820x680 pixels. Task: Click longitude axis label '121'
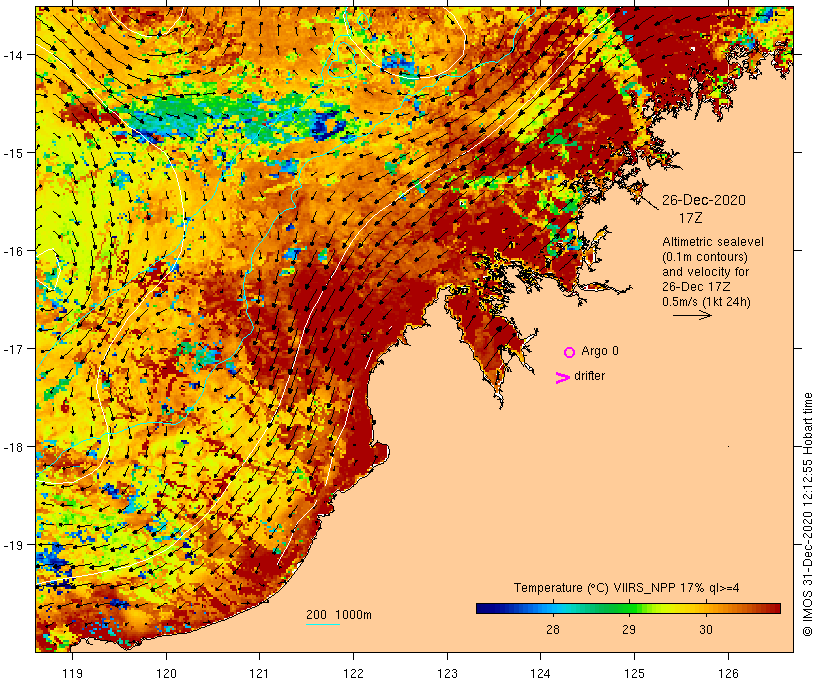coord(259,673)
